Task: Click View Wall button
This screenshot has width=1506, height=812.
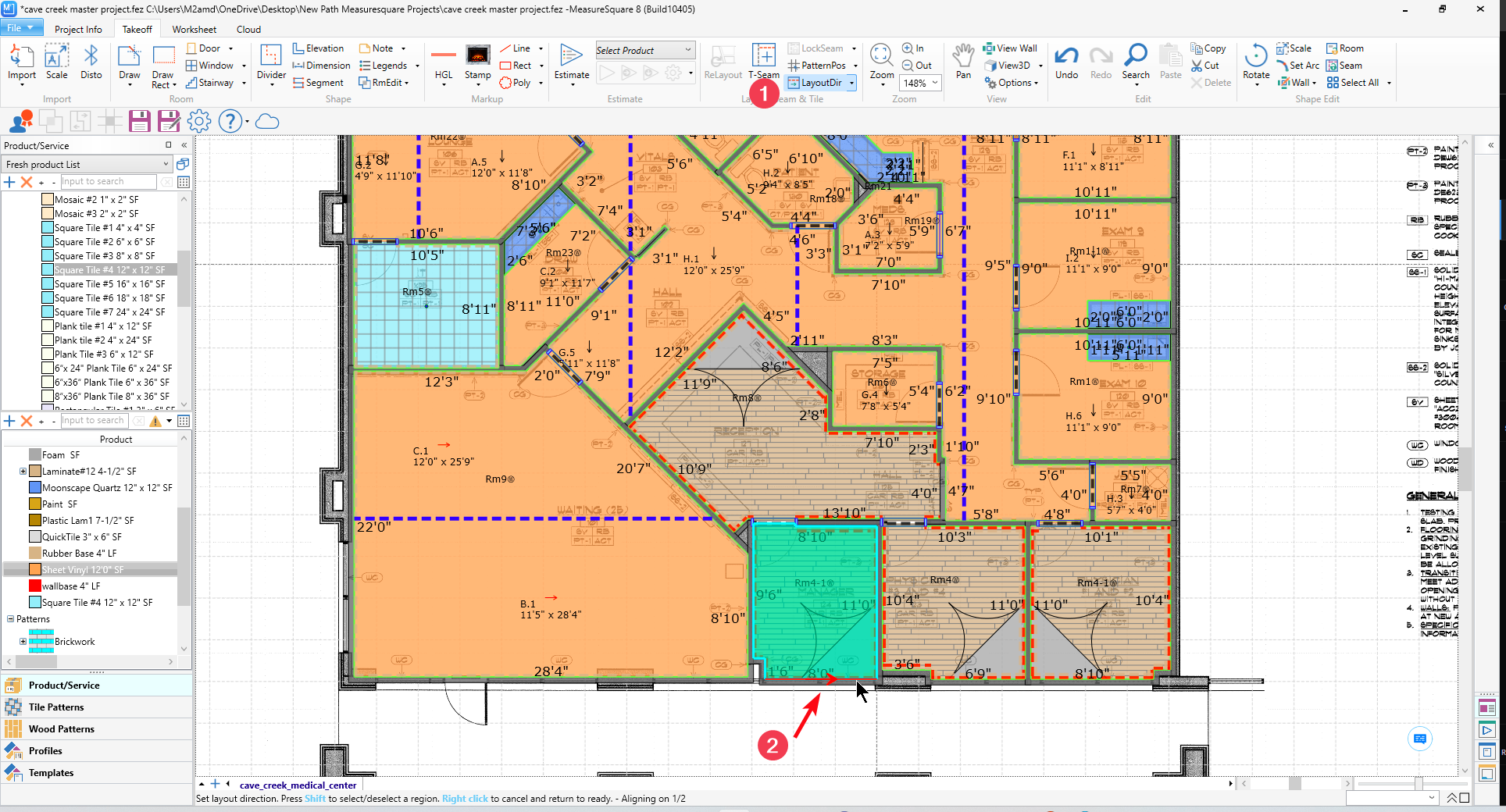Action: point(1010,48)
